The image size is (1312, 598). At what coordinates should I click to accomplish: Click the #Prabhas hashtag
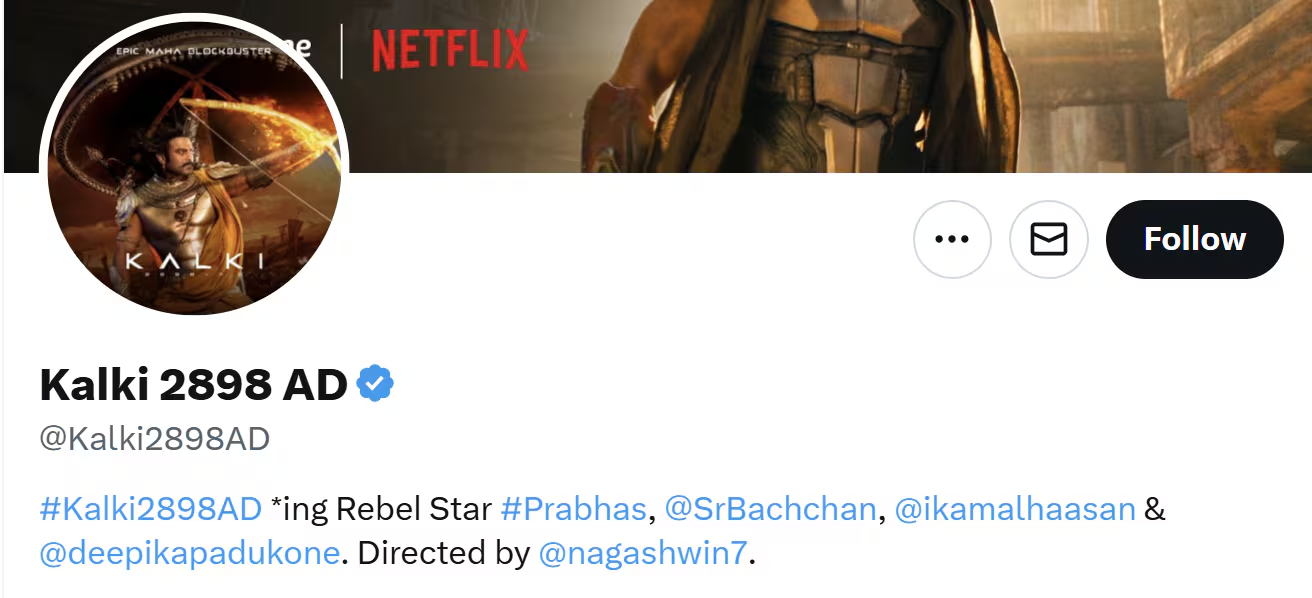(573, 509)
